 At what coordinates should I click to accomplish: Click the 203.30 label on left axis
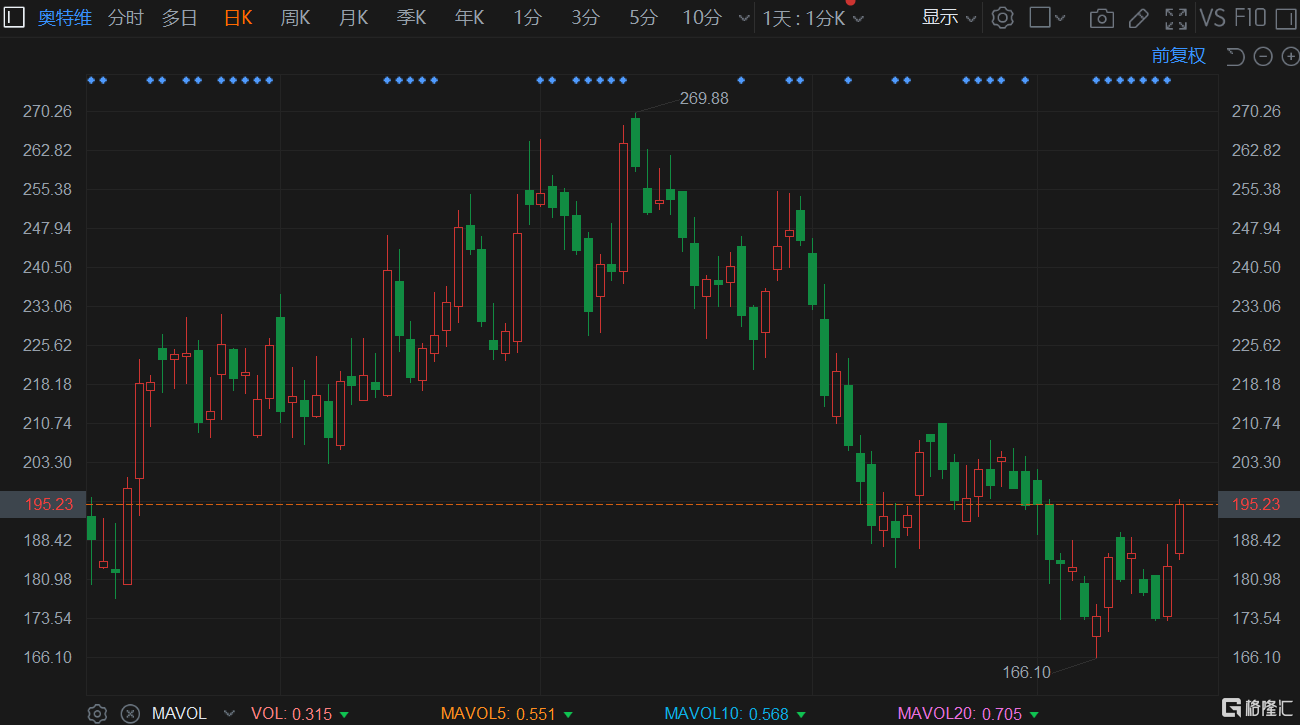point(47,462)
